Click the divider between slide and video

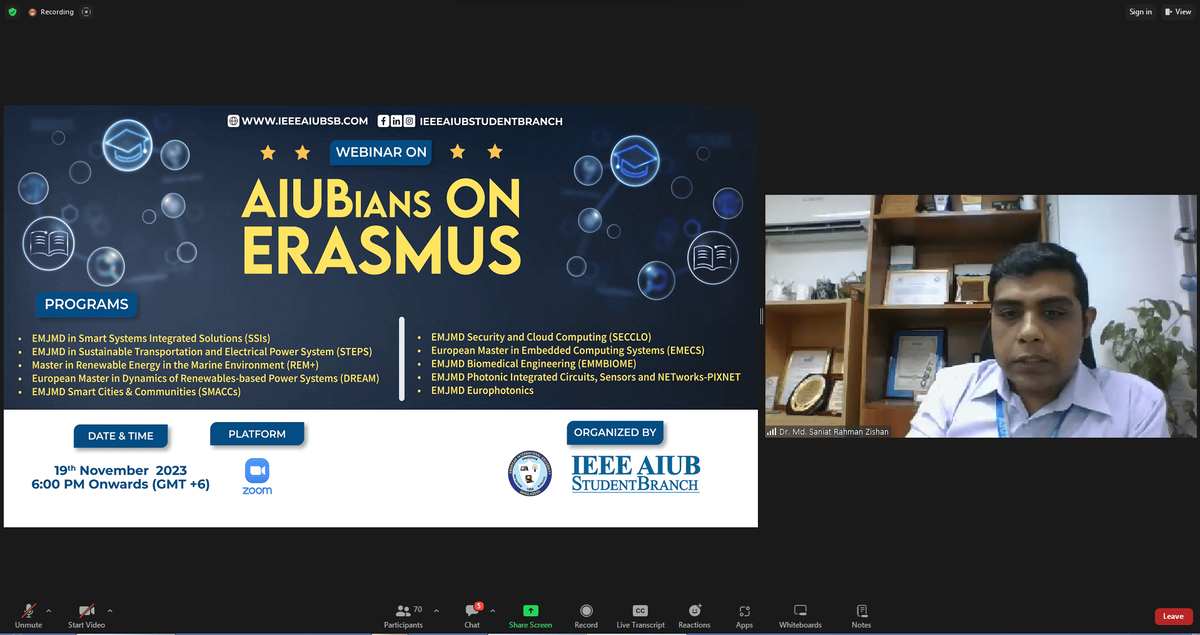(x=761, y=316)
